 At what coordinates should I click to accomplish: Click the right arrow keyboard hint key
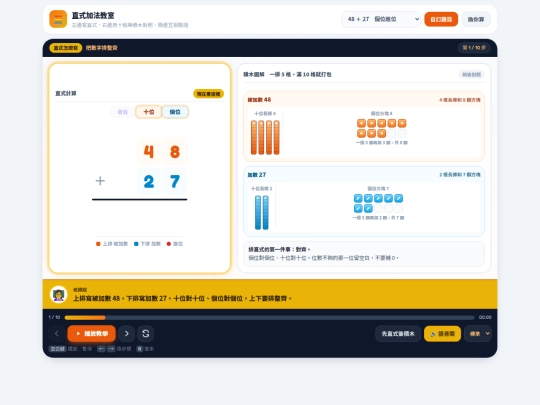(111, 349)
